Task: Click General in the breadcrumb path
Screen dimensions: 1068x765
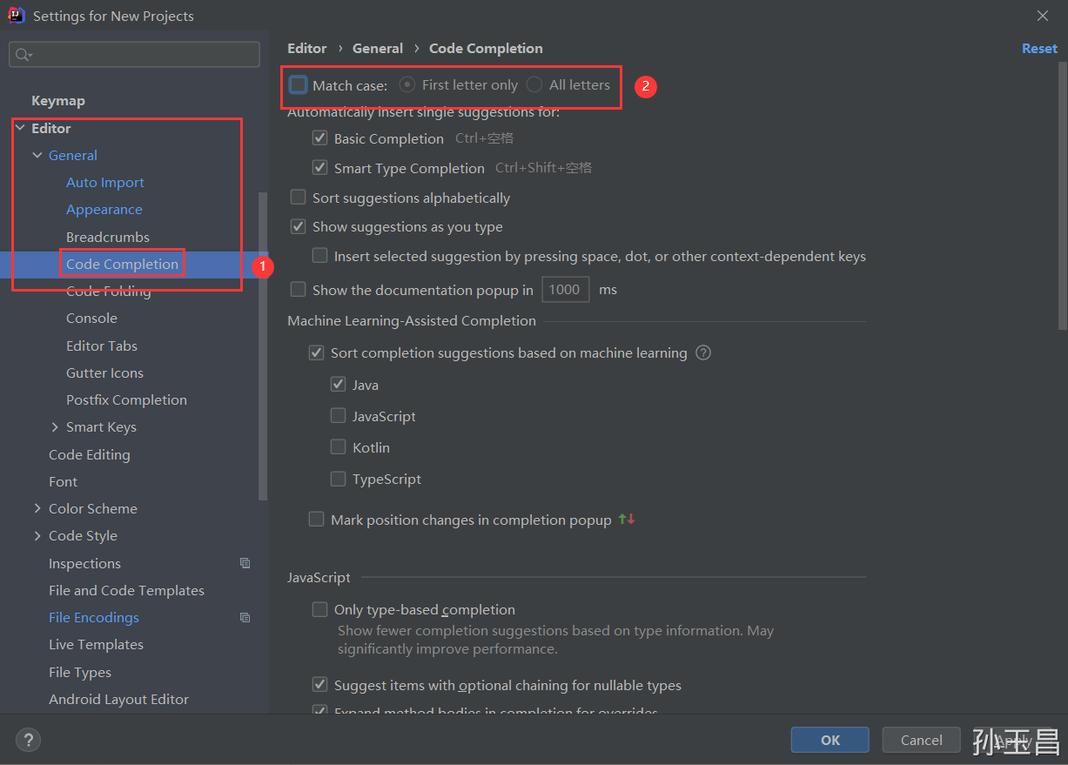Action: 378,48
